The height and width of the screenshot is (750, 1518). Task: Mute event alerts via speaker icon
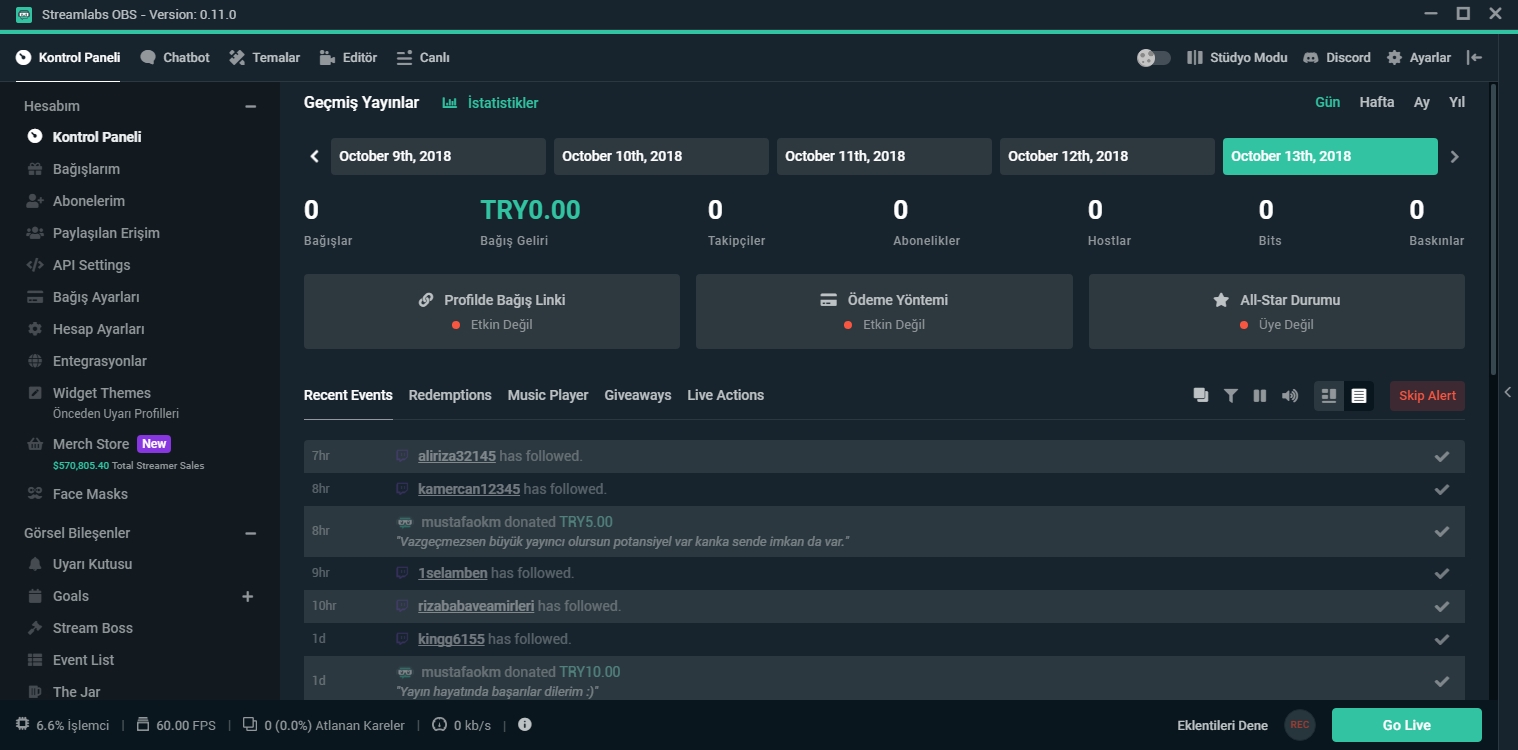[1290, 396]
